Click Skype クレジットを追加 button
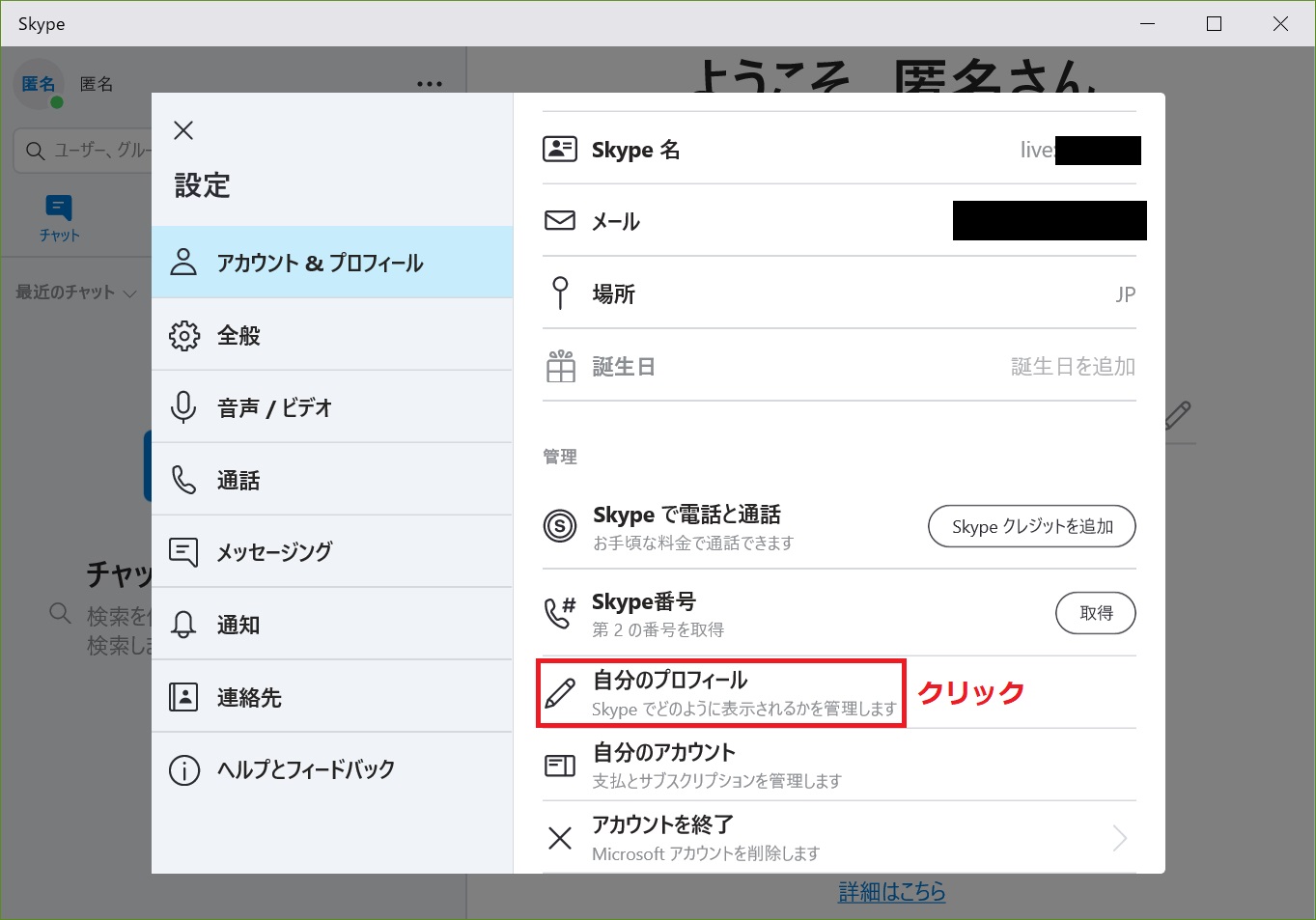The width and height of the screenshot is (1316, 920). click(x=1032, y=526)
